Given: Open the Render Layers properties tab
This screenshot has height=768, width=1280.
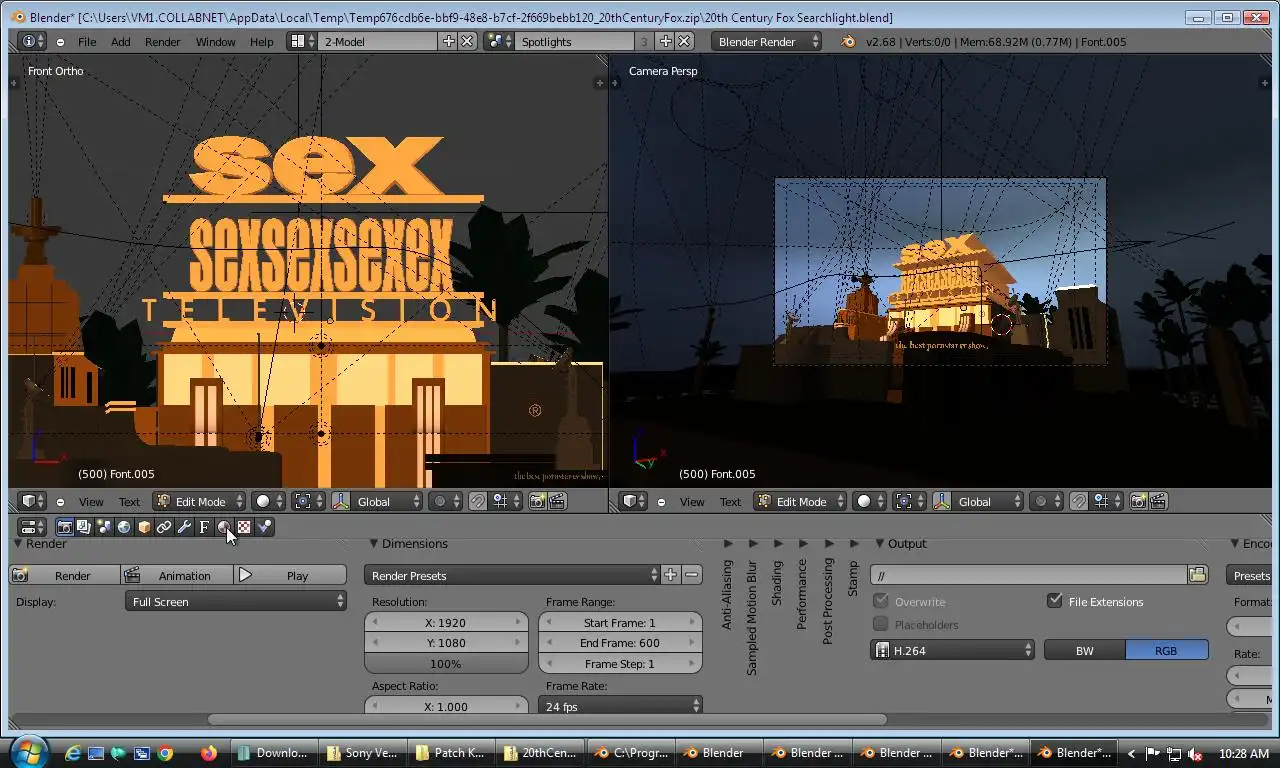Looking at the screenshot, I should [x=84, y=527].
